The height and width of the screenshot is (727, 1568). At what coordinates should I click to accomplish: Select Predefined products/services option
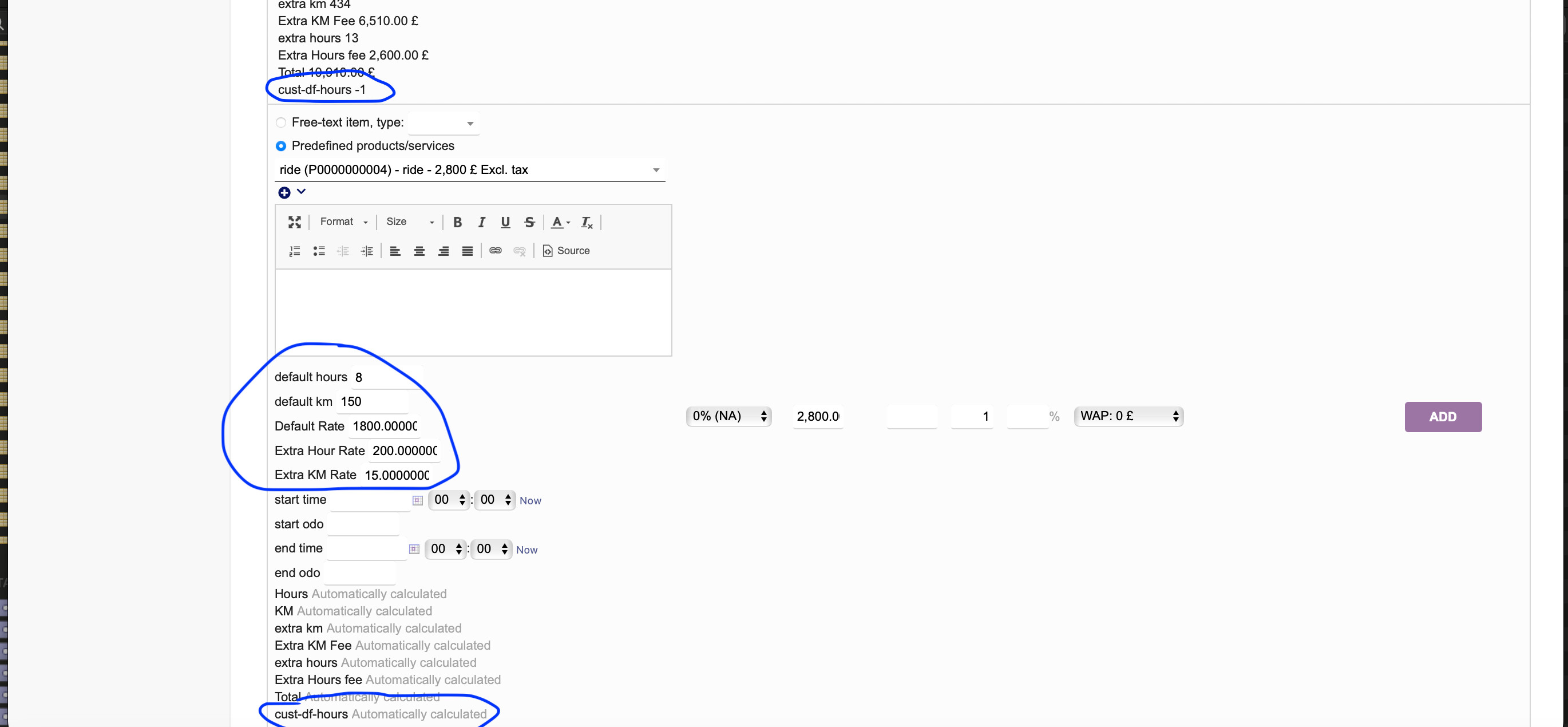[280, 146]
